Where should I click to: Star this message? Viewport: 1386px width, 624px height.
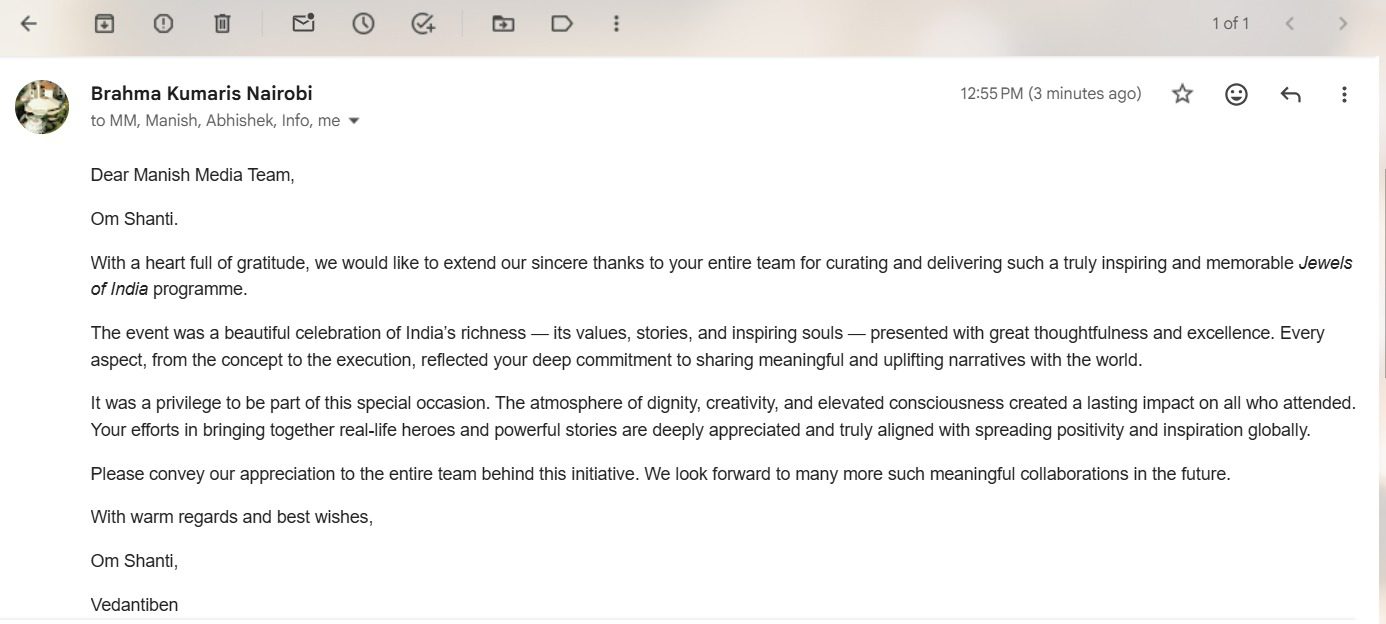pyautogui.click(x=1182, y=94)
